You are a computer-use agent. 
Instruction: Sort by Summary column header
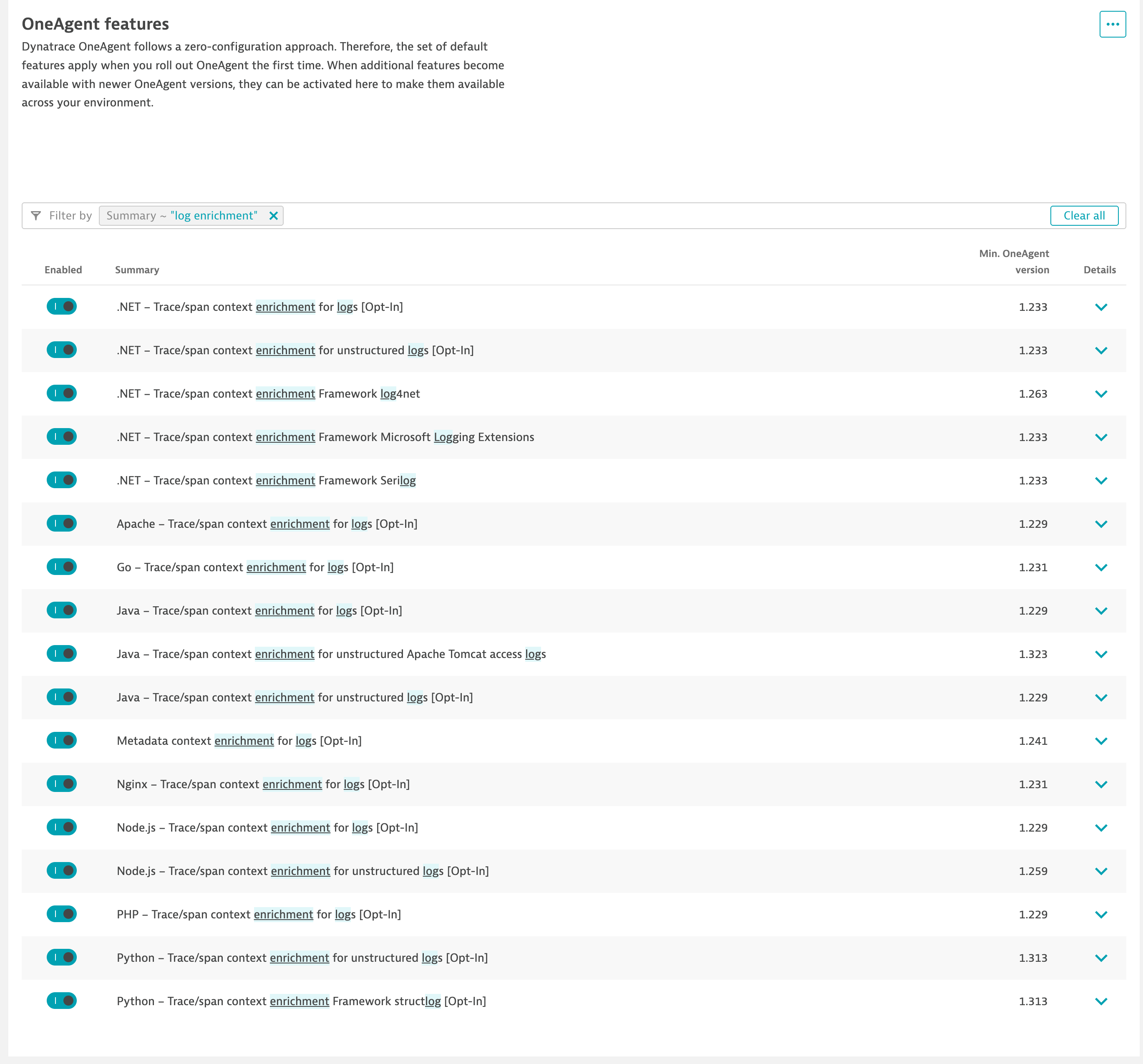click(x=137, y=270)
